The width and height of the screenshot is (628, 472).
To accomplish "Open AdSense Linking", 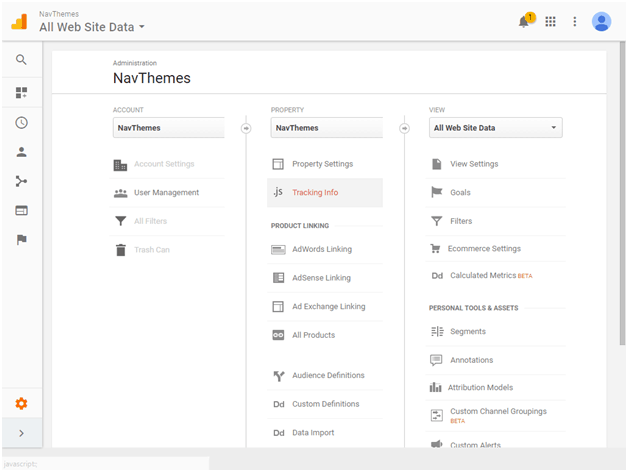I will click(x=321, y=278).
